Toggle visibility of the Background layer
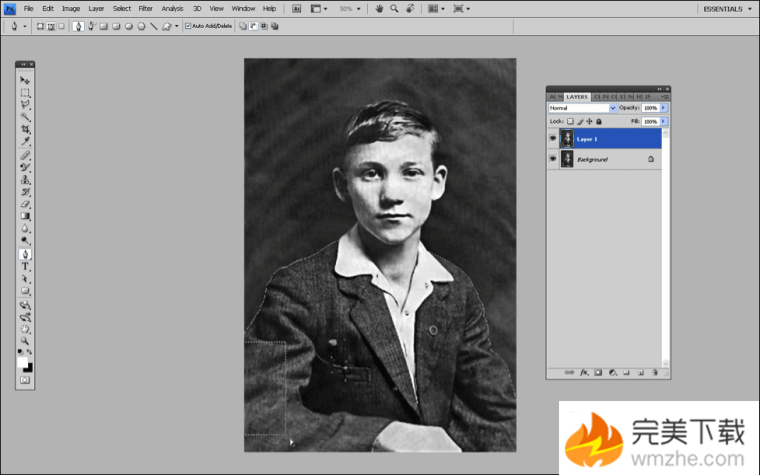The height and width of the screenshot is (475, 760). (552, 159)
